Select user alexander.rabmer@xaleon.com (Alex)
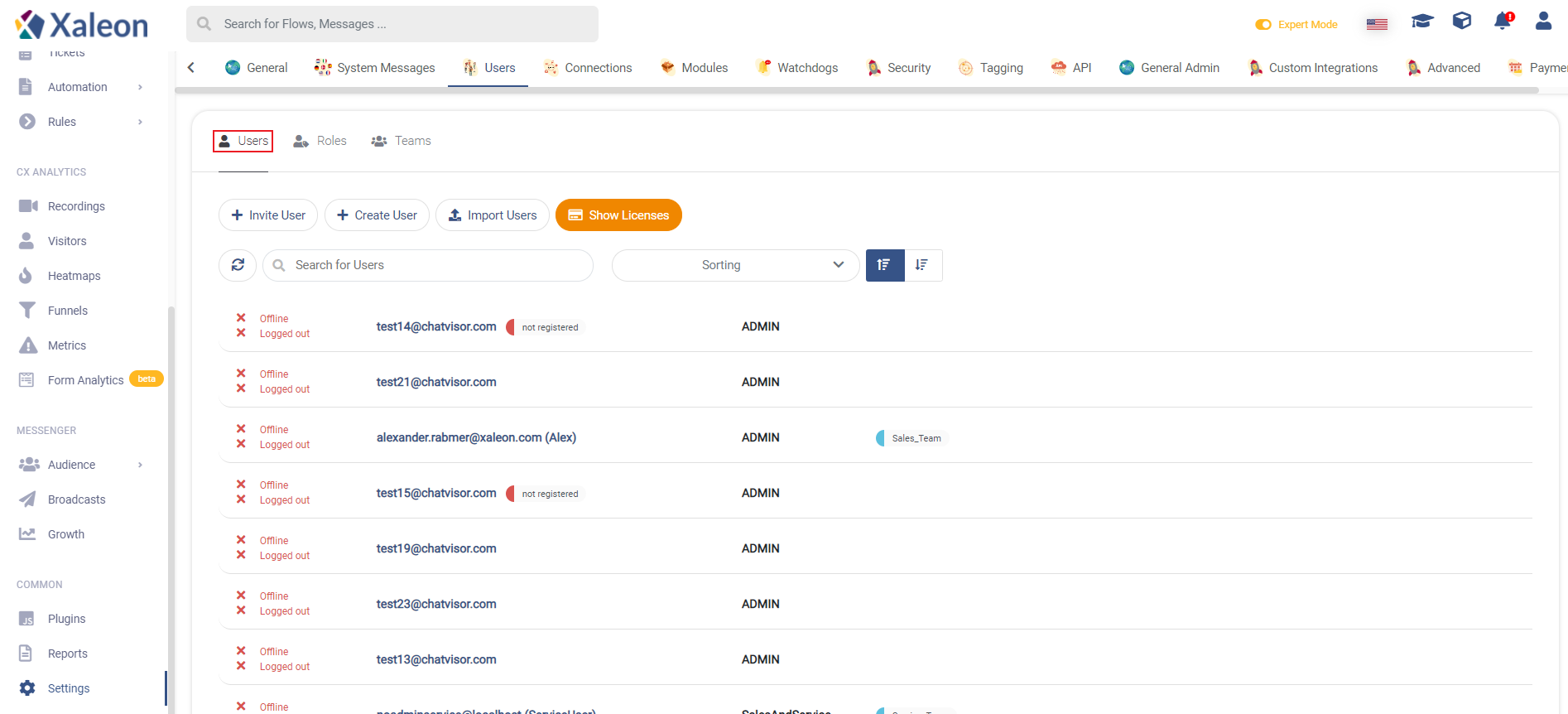1568x714 pixels. point(476,437)
